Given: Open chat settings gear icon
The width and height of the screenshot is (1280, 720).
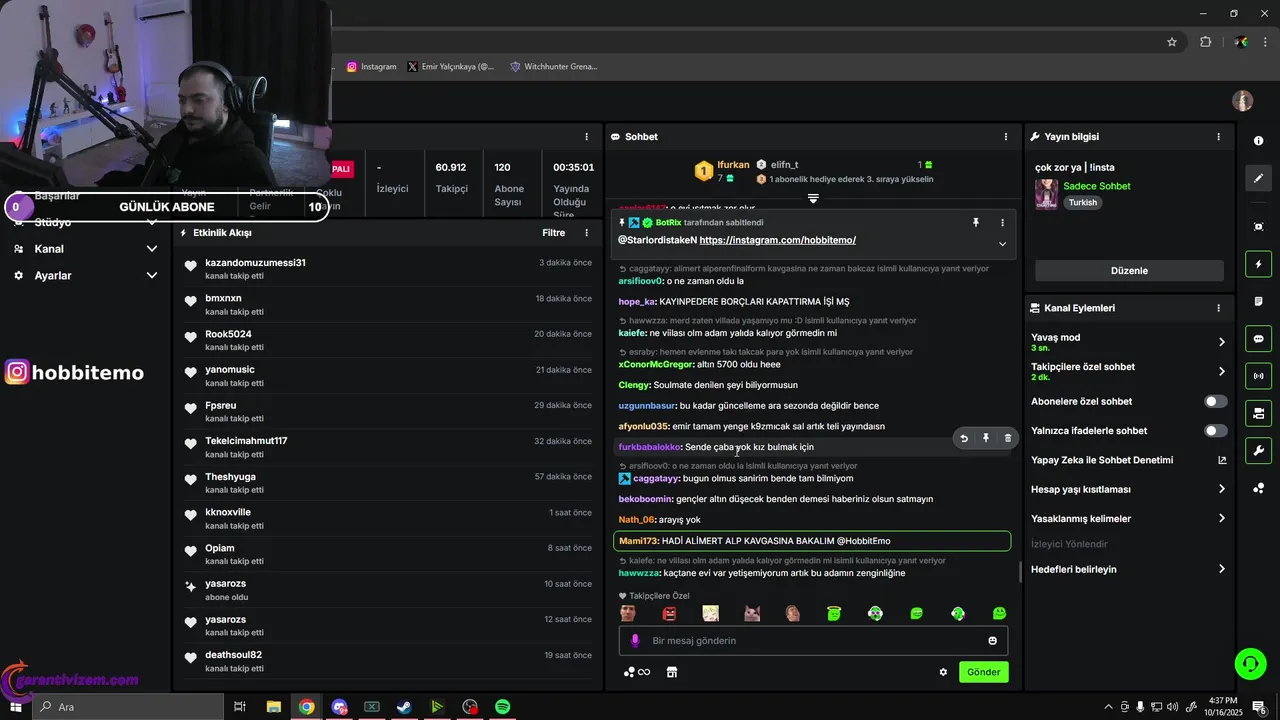Looking at the screenshot, I should pos(943,672).
